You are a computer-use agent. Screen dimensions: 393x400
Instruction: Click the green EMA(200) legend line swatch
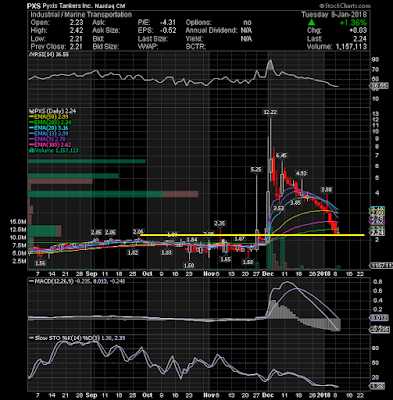31,122
